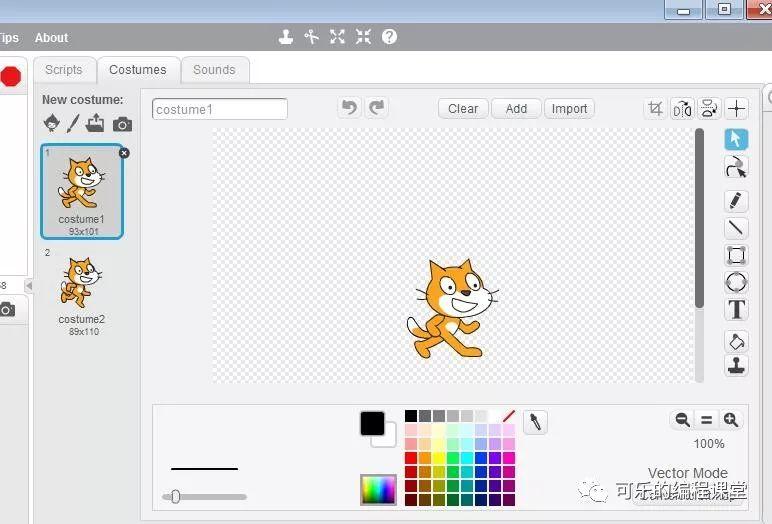
Task: Click the black foreground color swatch
Action: coord(372,423)
